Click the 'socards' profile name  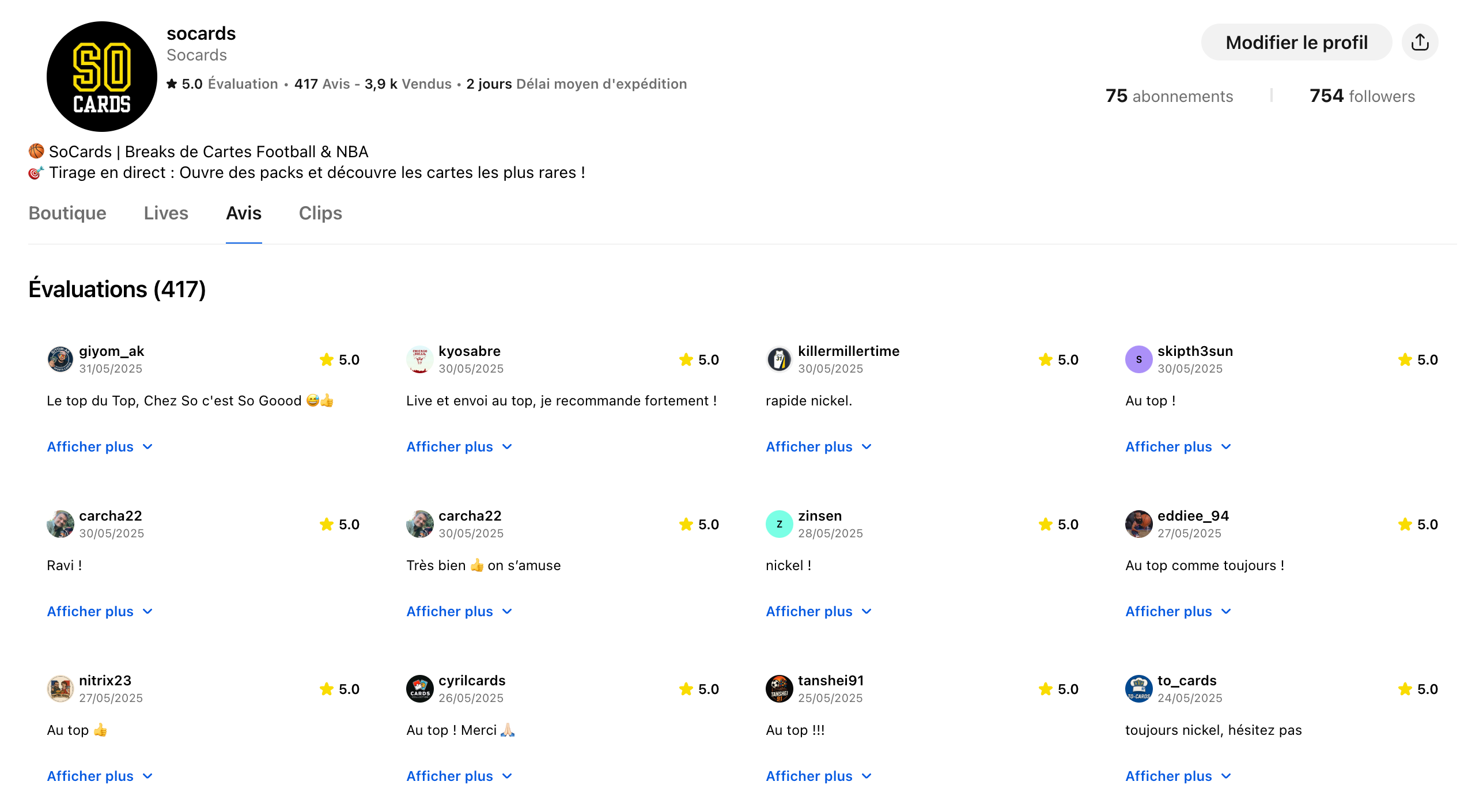tap(201, 33)
